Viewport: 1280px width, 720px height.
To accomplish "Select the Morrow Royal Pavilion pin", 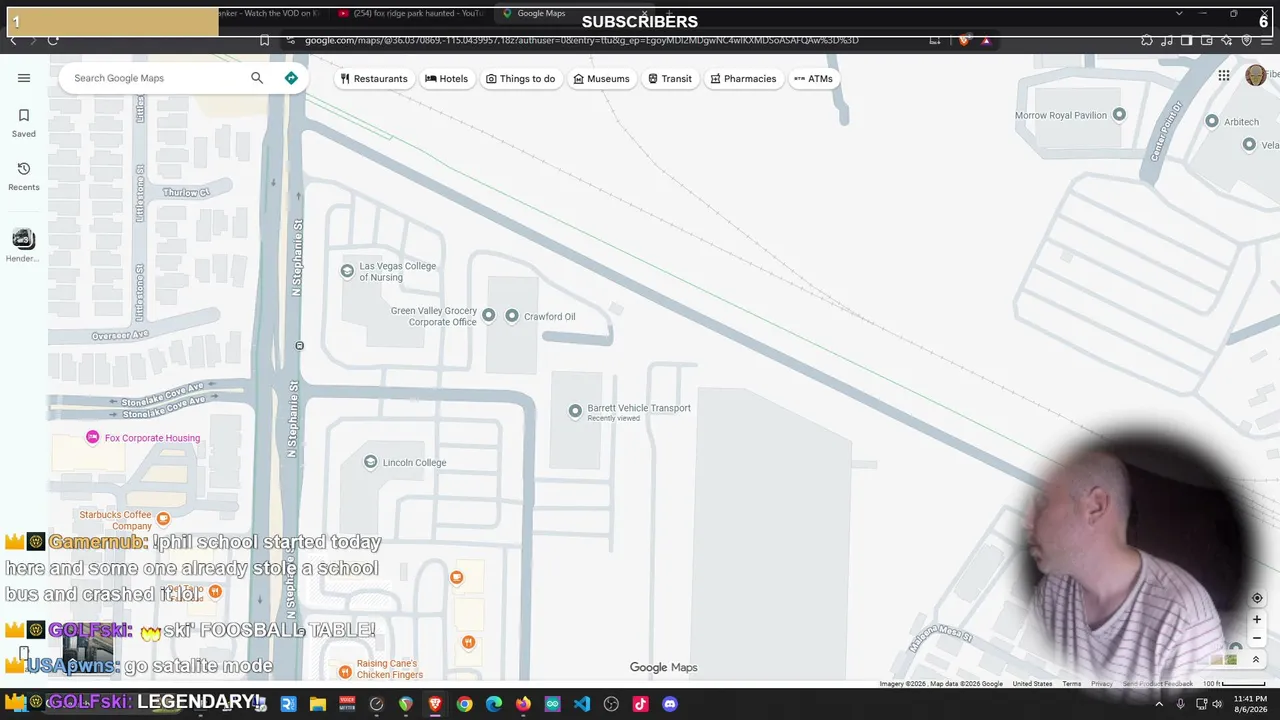I will coord(1119,115).
